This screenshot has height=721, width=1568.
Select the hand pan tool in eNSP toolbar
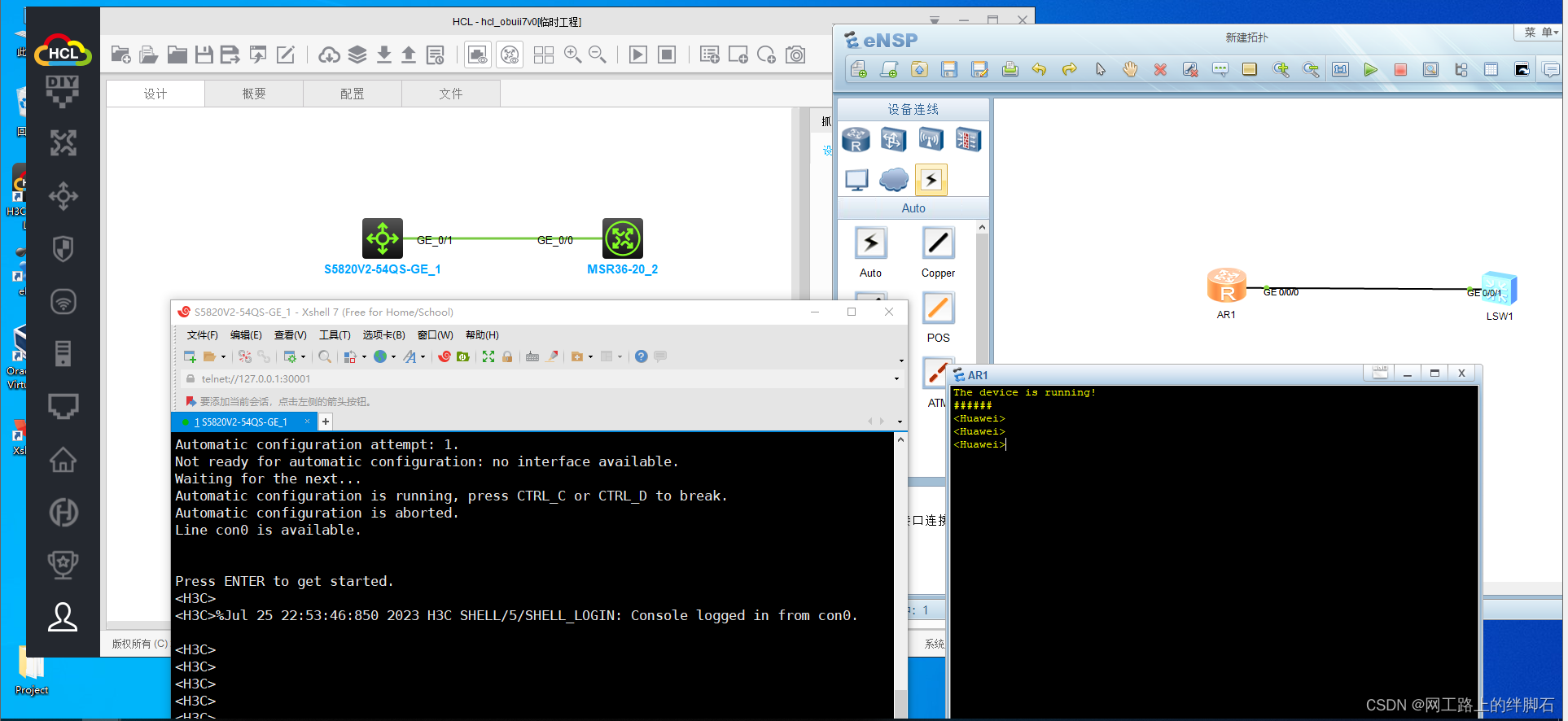pyautogui.click(x=1130, y=70)
